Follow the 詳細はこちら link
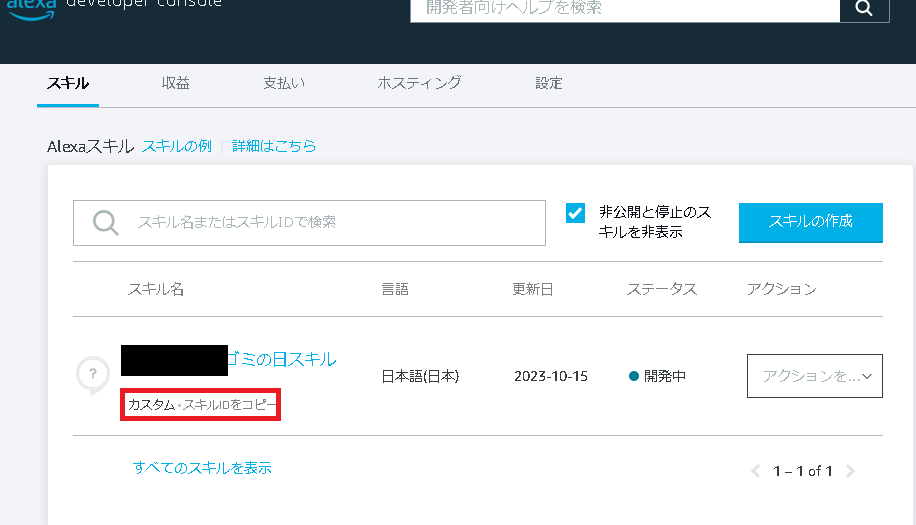This screenshot has width=916, height=525. tap(273, 146)
